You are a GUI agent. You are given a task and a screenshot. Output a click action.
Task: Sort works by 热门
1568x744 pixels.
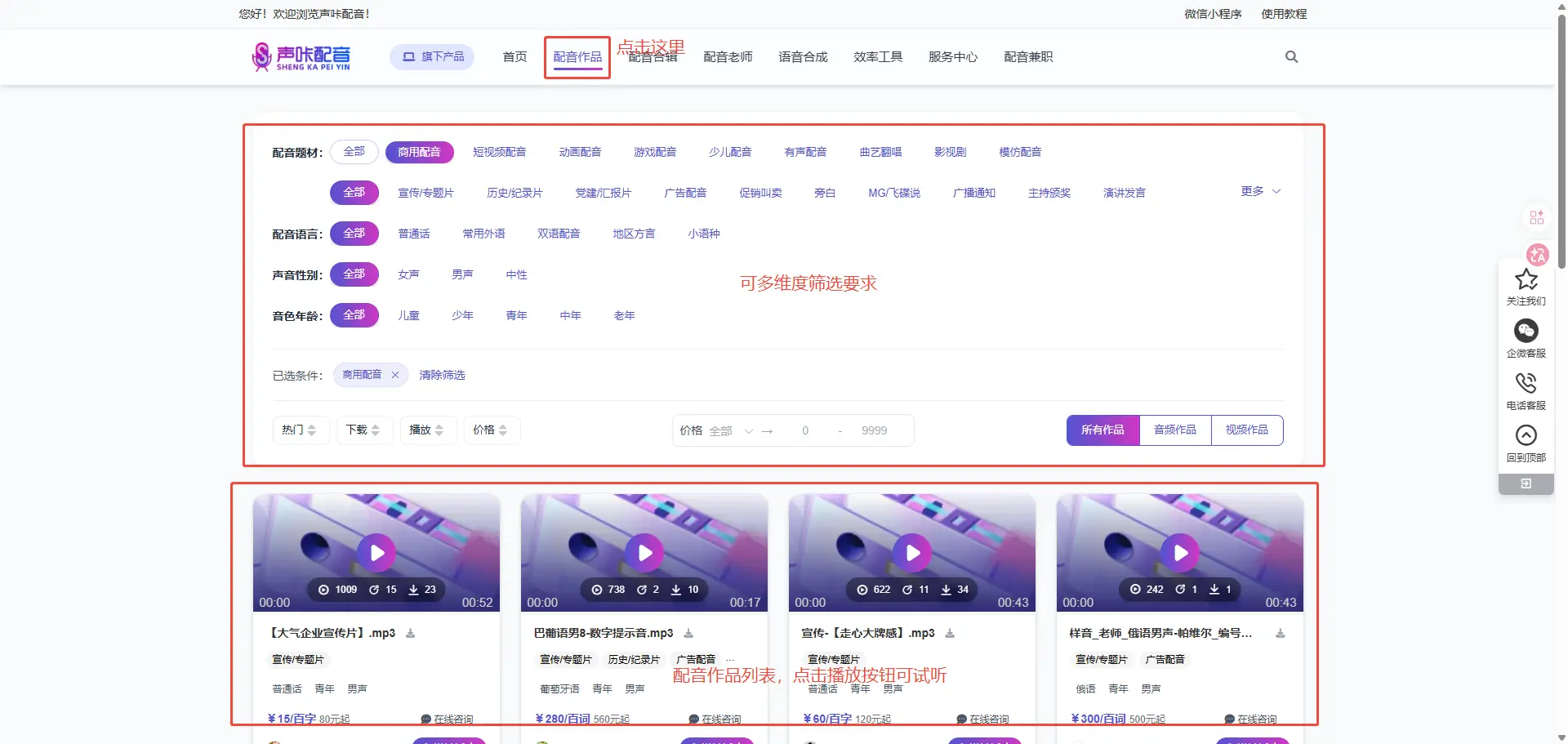[x=299, y=430]
